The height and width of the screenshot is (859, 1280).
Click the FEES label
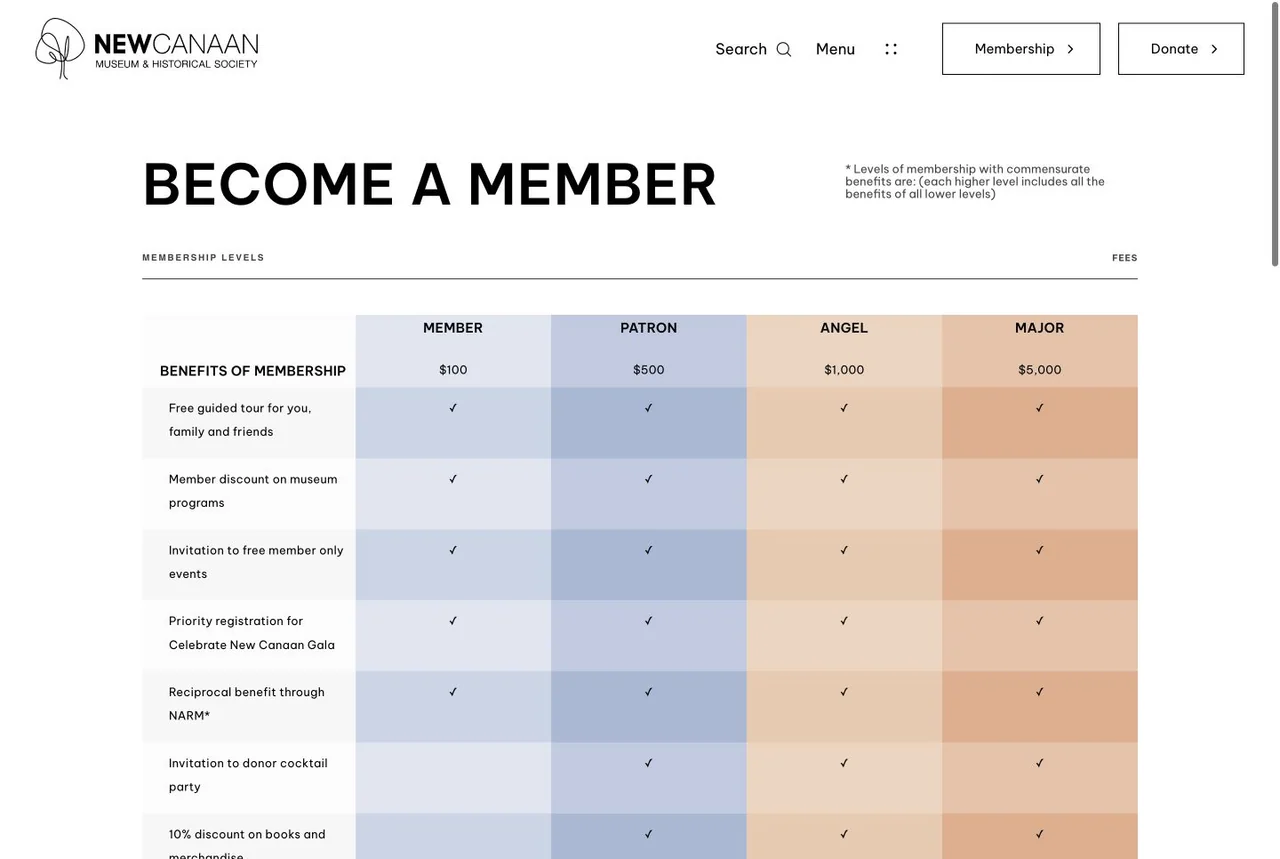[1125, 258]
